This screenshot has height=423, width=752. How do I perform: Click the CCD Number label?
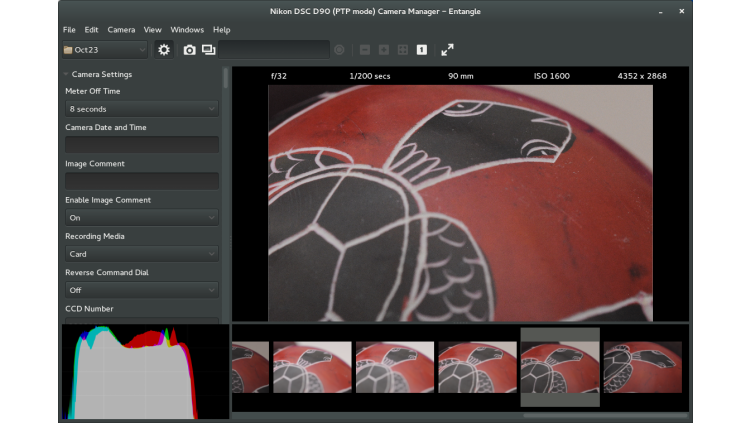(89, 309)
